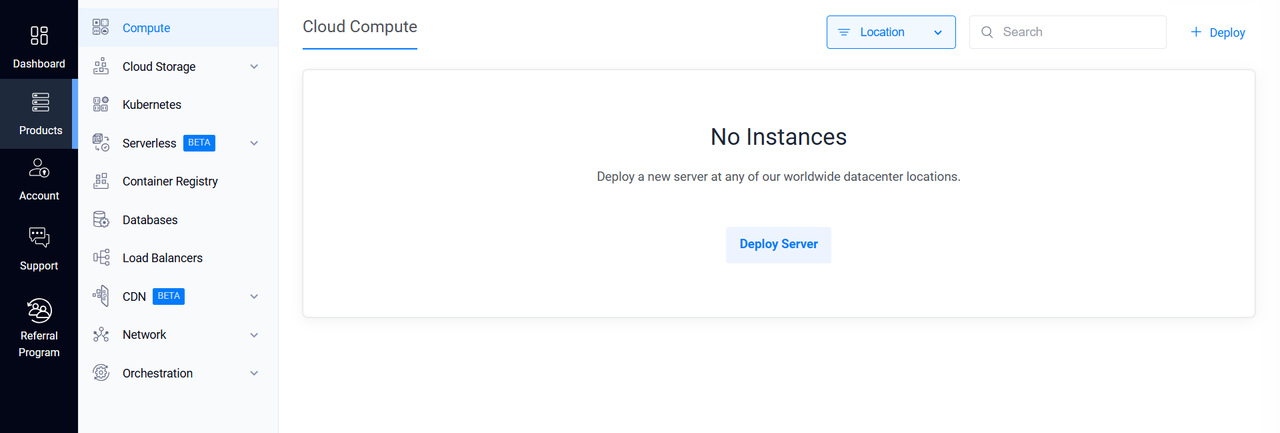Image resolution: width=1280 pixels, height=433 pixels.
Task: Expand the Orchestration chevron
Action: tap(254, 373)
